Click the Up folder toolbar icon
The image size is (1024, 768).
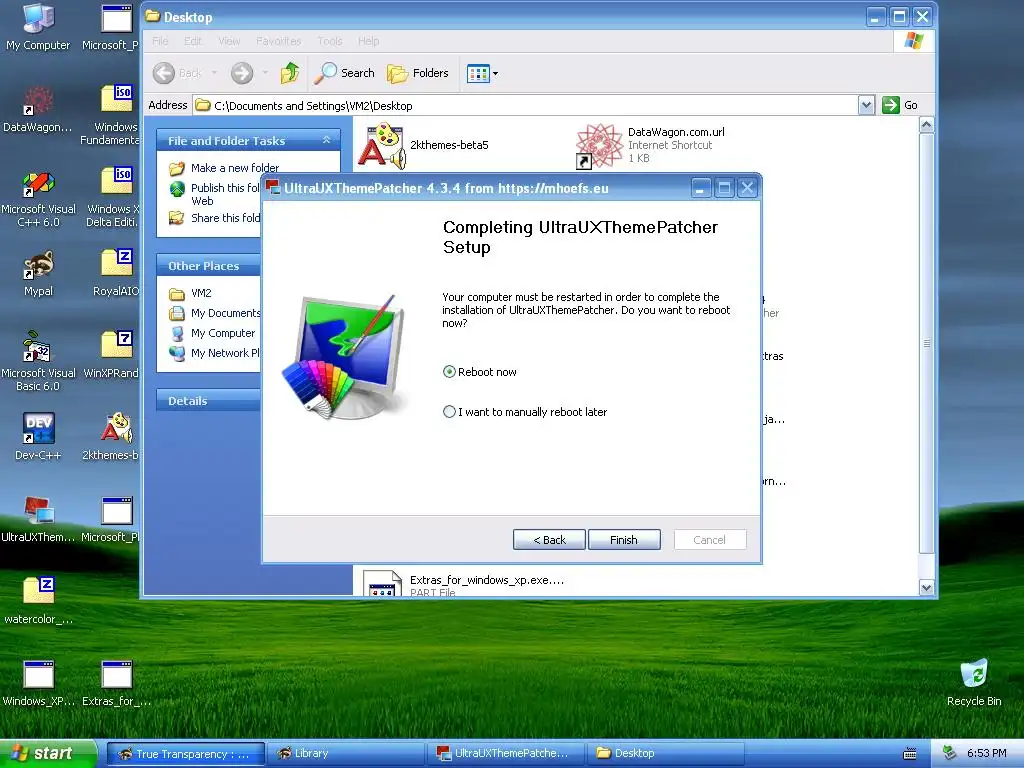point(290,73)
